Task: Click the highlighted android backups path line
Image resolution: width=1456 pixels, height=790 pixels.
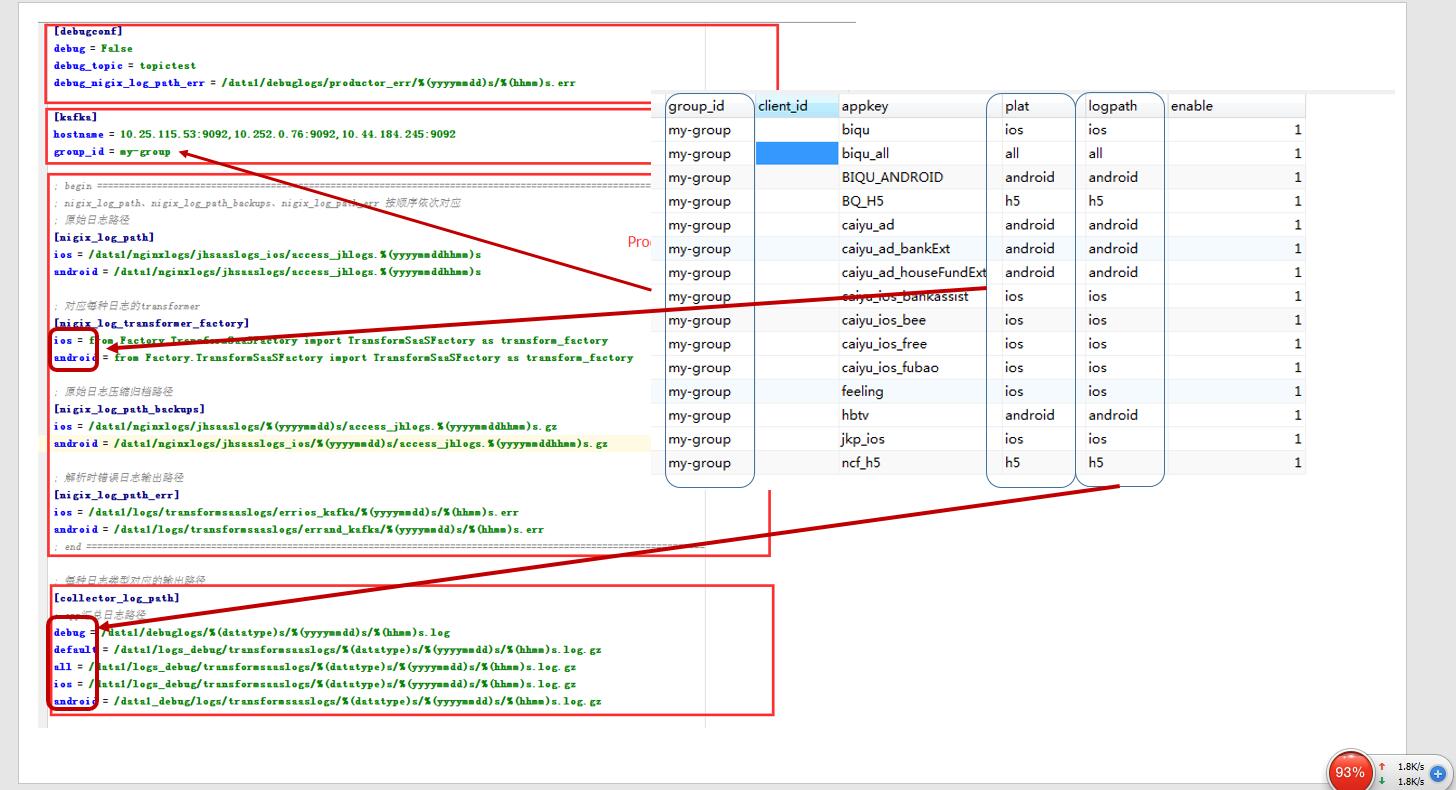Action: pos(330,443)
